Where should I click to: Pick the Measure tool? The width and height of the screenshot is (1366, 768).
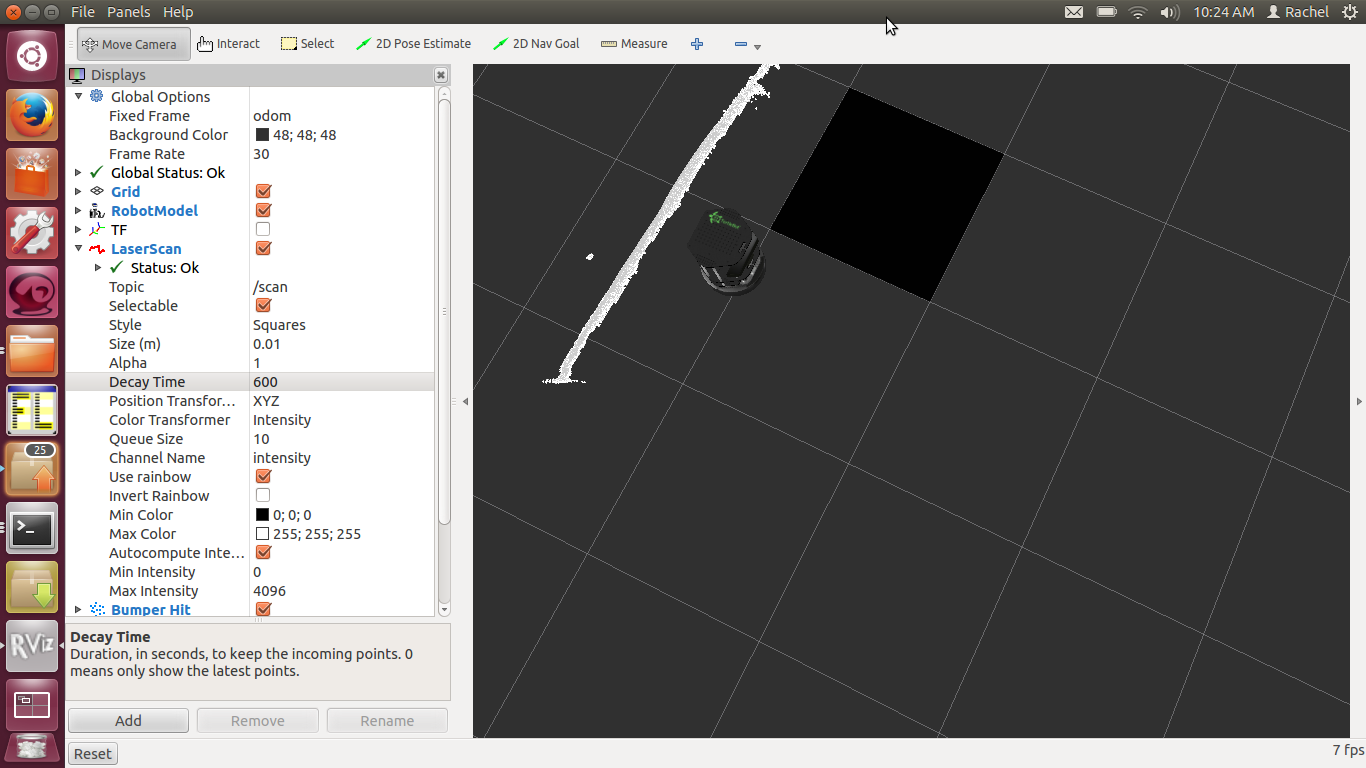634,44
